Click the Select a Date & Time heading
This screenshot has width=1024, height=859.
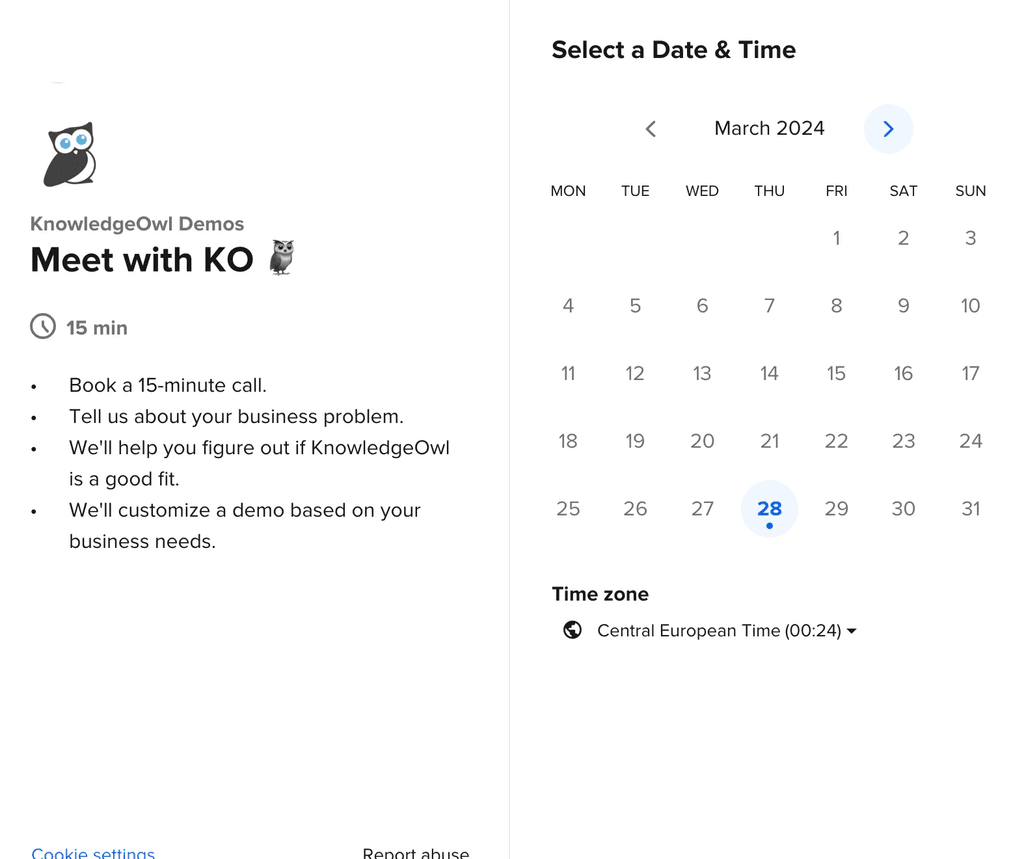673,49
